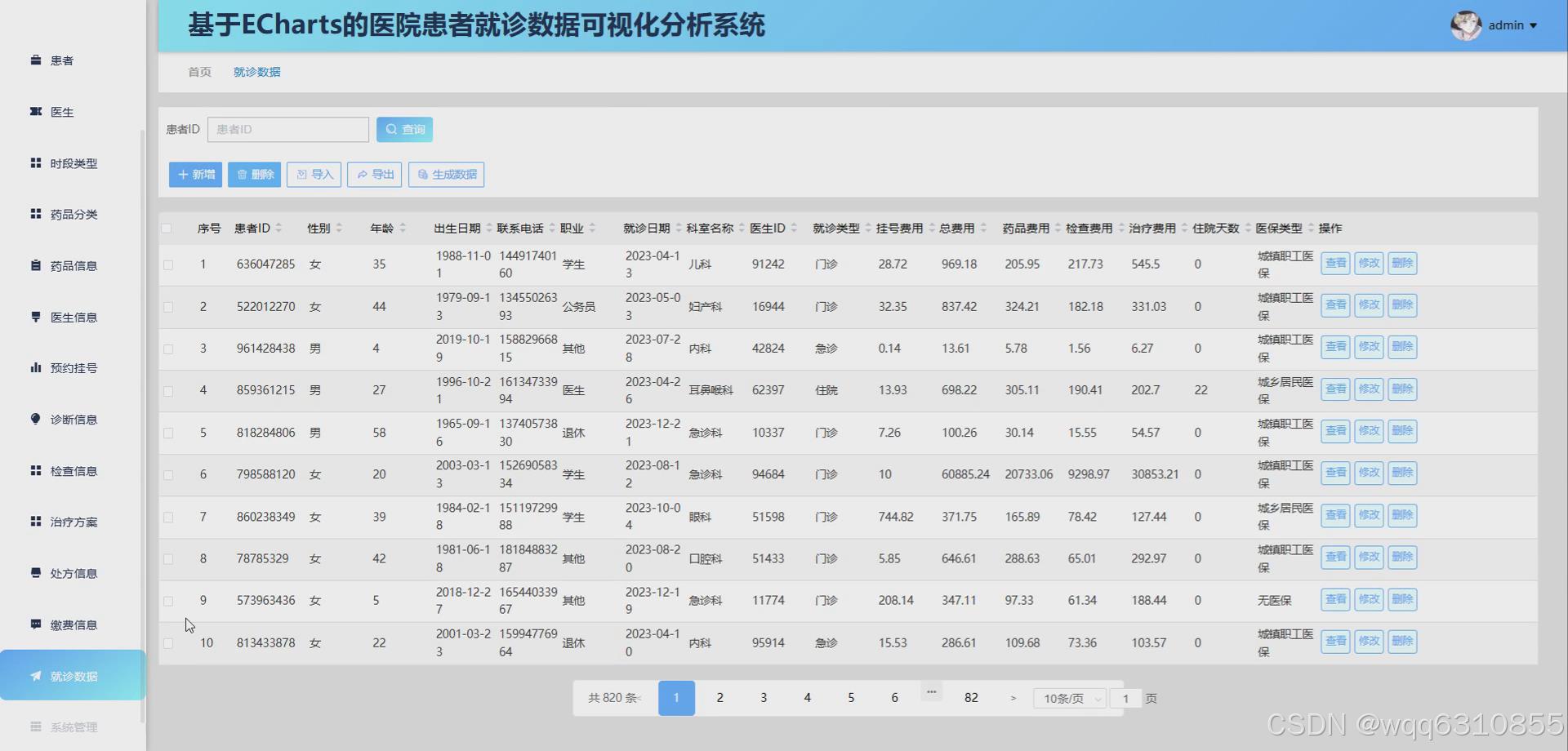Click the 生成数据 button
Screen dimensions: 1568x751
[446, 174]
